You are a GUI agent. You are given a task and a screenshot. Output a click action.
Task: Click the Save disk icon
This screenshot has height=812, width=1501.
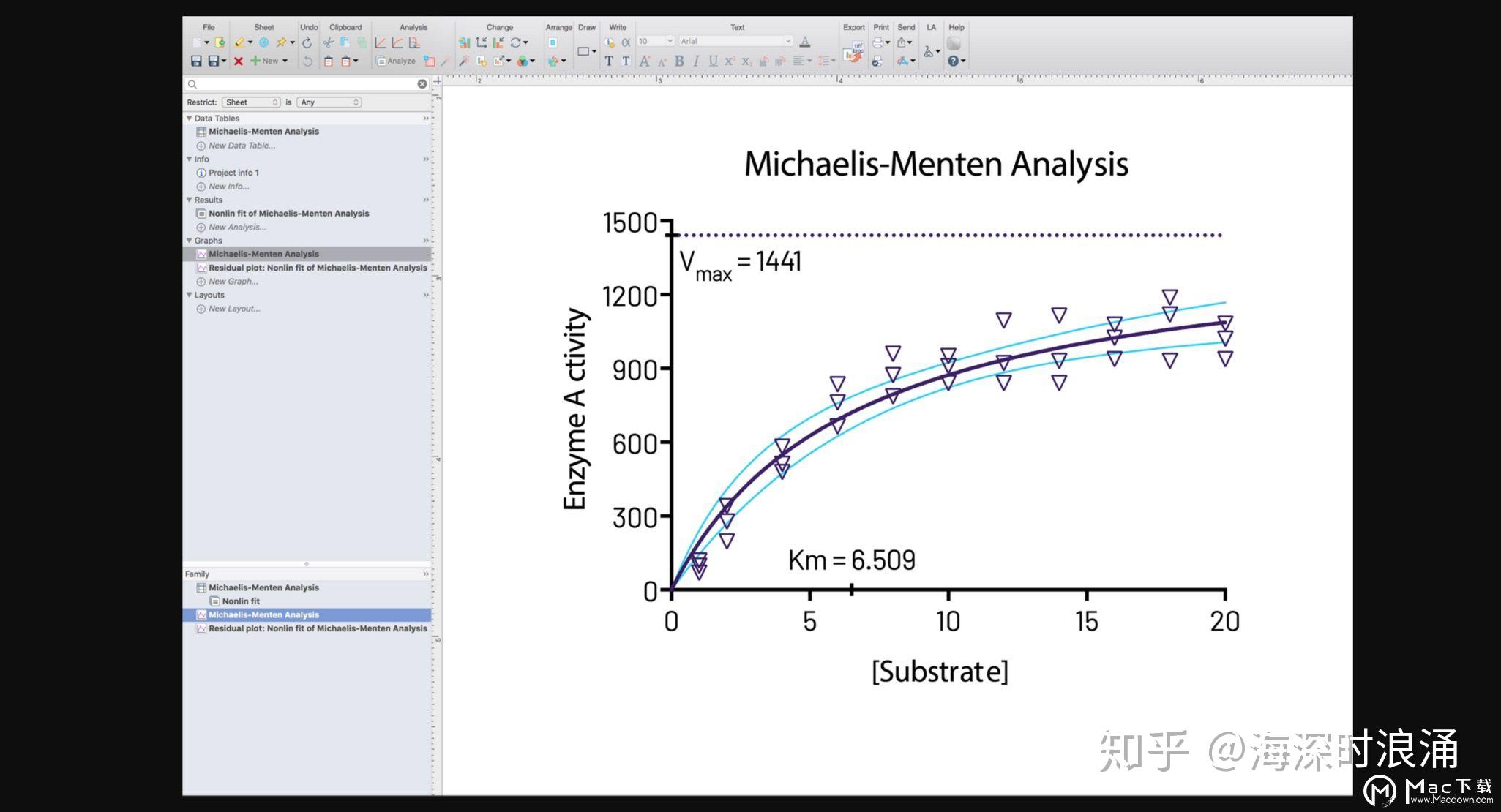tap(198, 61)
